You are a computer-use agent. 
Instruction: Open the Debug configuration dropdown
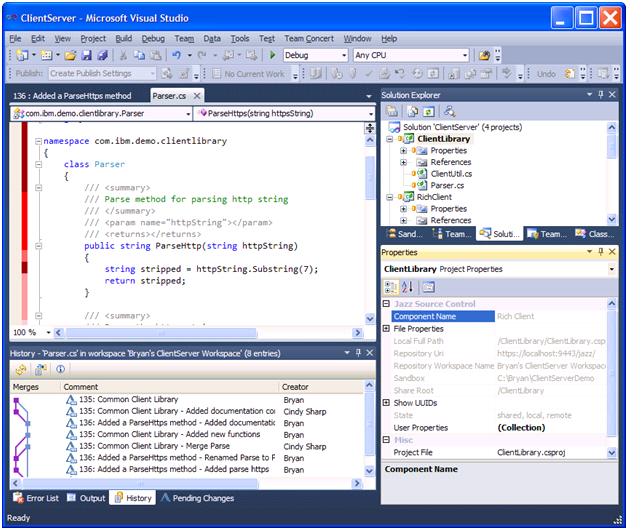[x=344, y=55]
